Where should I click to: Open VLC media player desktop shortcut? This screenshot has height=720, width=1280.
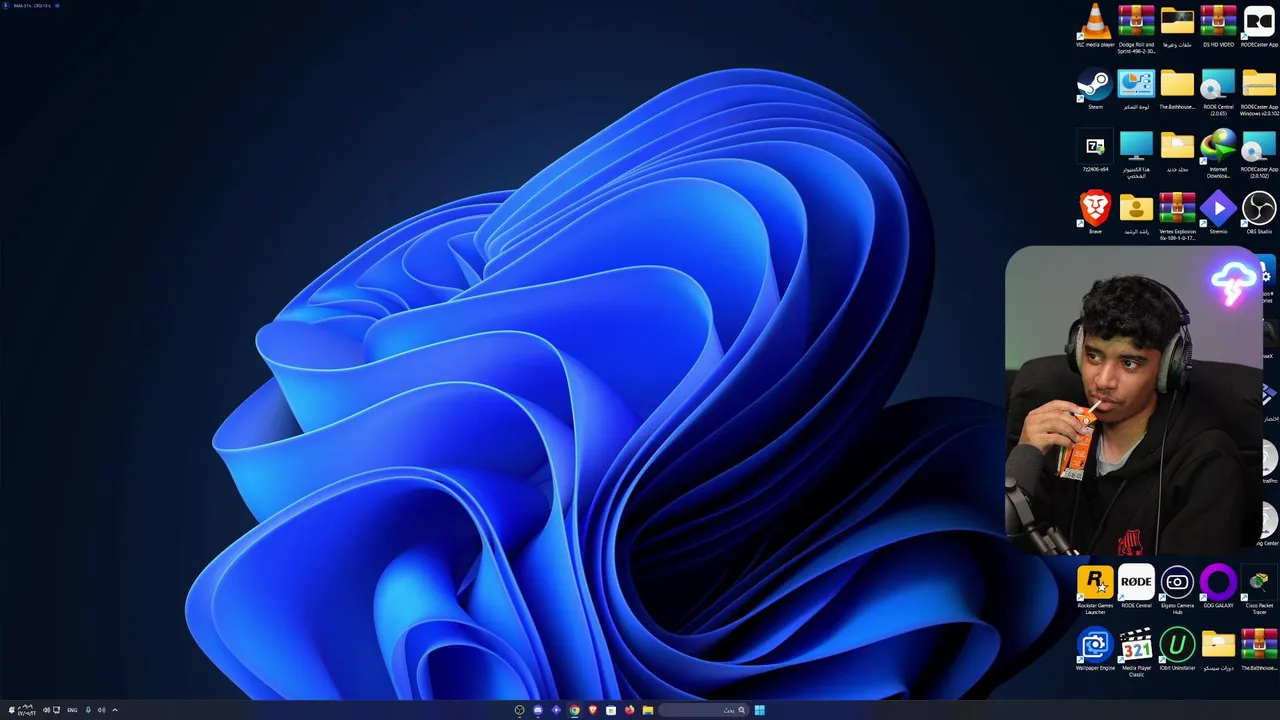(1095, 27)
